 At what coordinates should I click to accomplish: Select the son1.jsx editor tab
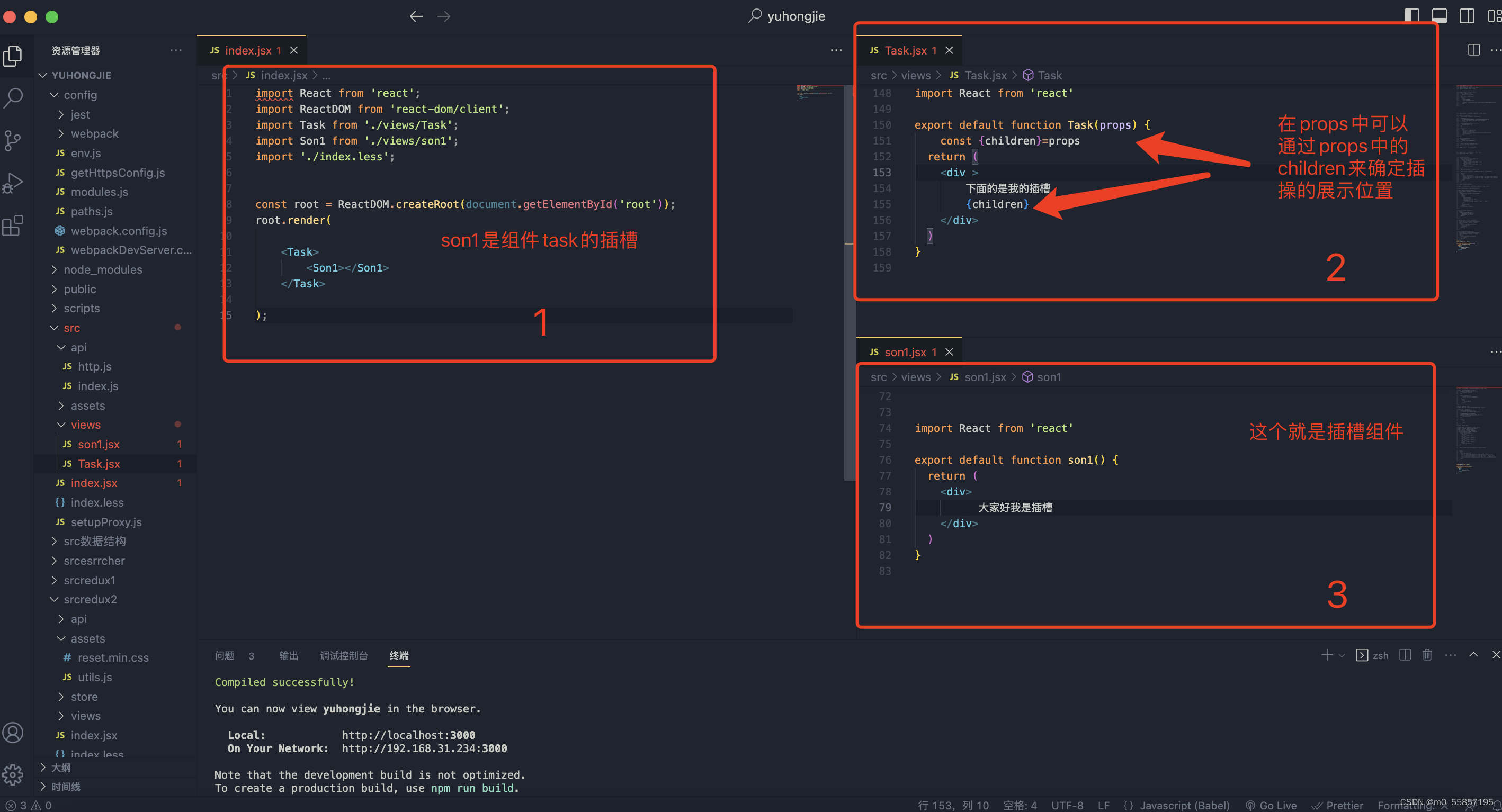905,351
